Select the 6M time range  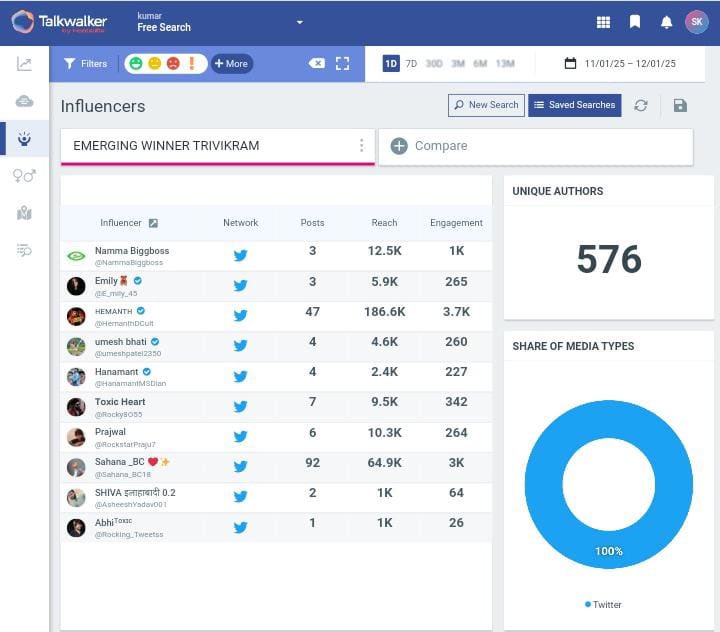480,63
